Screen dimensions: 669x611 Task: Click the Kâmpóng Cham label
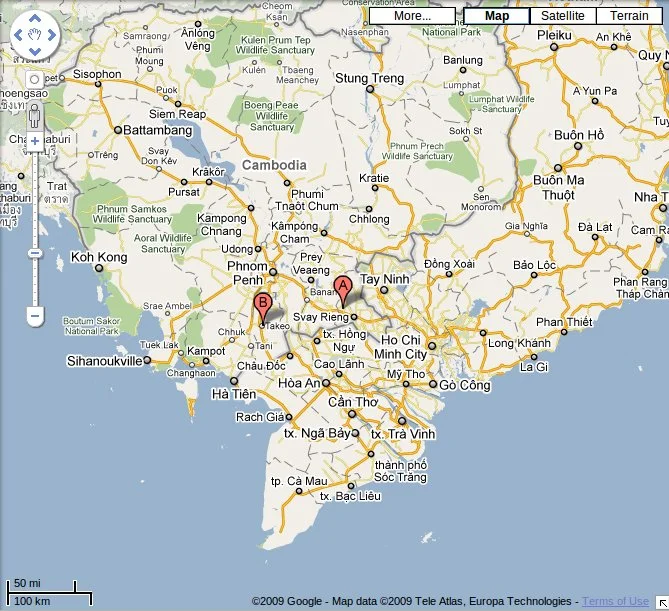294,233
